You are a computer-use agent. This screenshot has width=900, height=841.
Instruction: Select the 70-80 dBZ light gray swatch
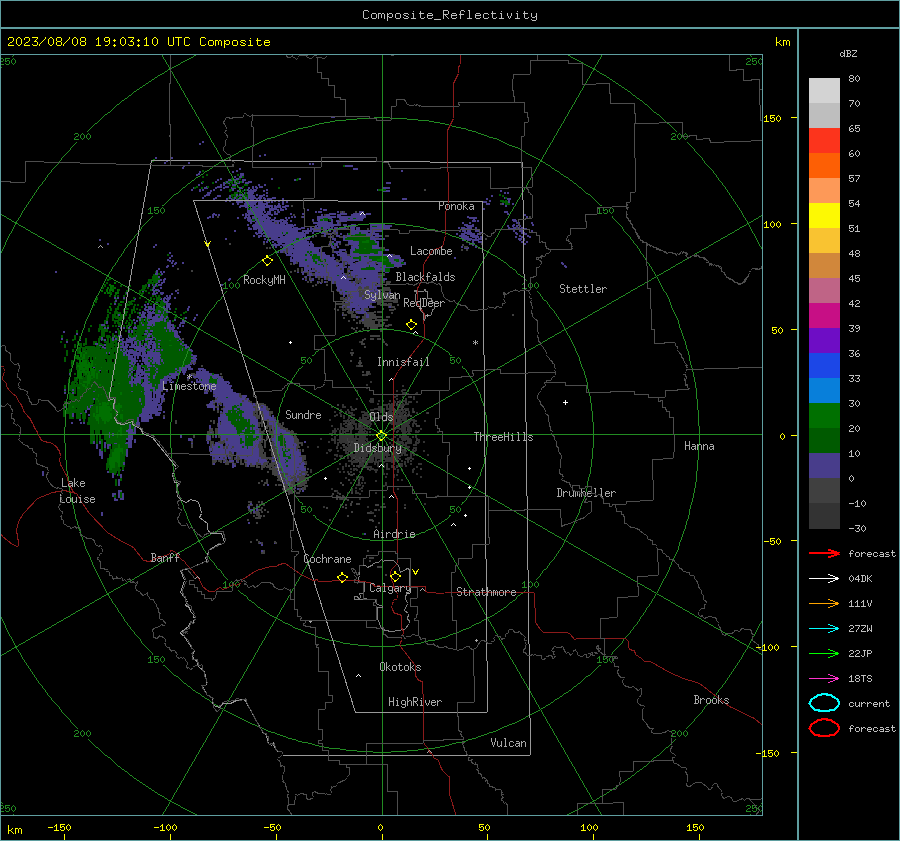(x=824, y=91)
